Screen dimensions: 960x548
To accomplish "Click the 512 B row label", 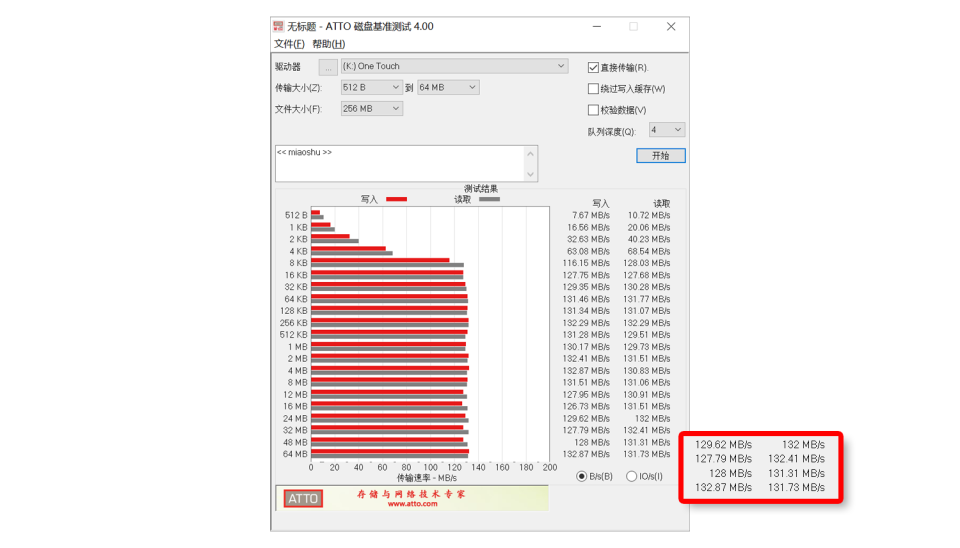I will [296, 216].
